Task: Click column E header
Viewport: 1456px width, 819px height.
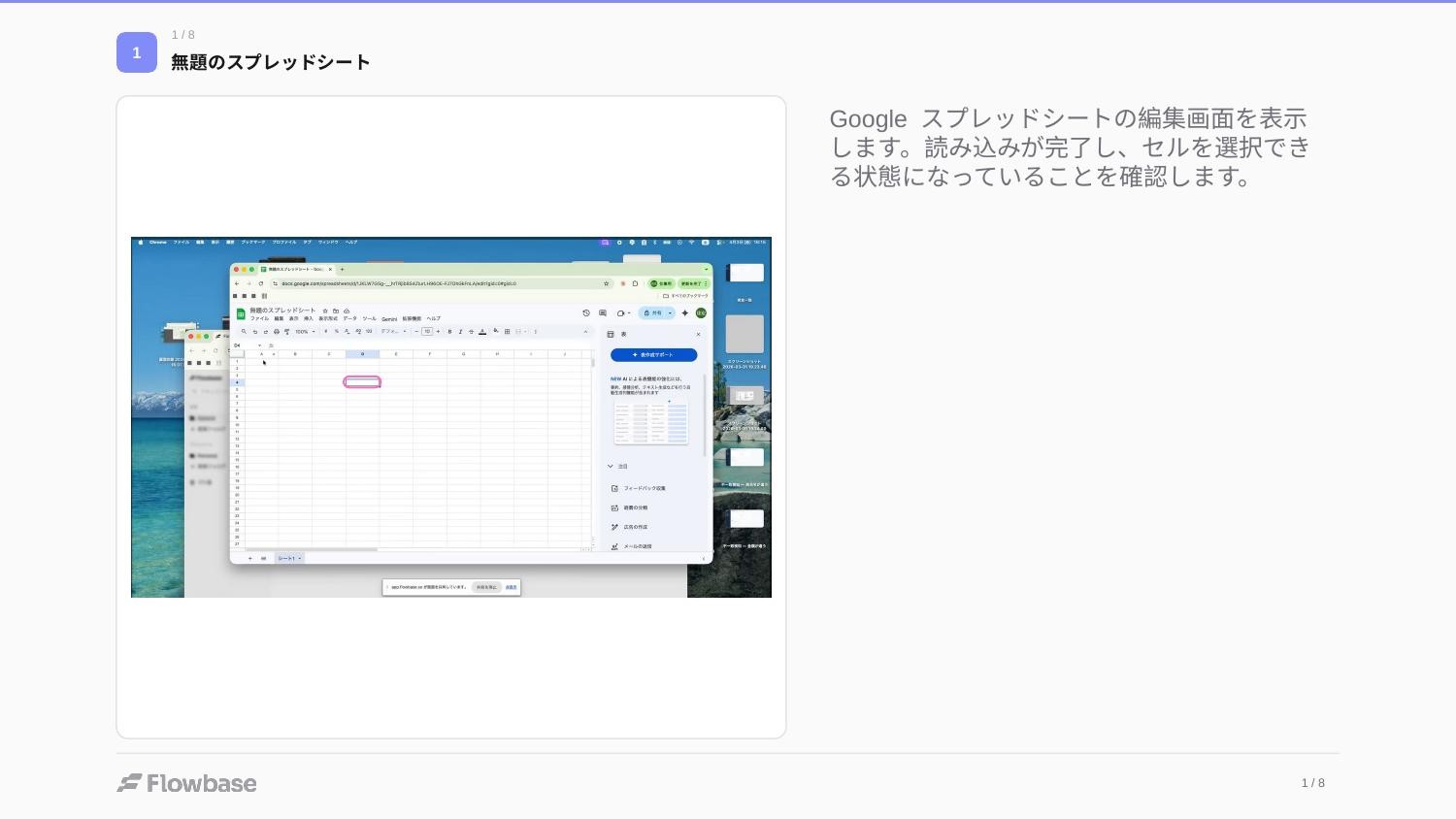Action: (396, 354)
